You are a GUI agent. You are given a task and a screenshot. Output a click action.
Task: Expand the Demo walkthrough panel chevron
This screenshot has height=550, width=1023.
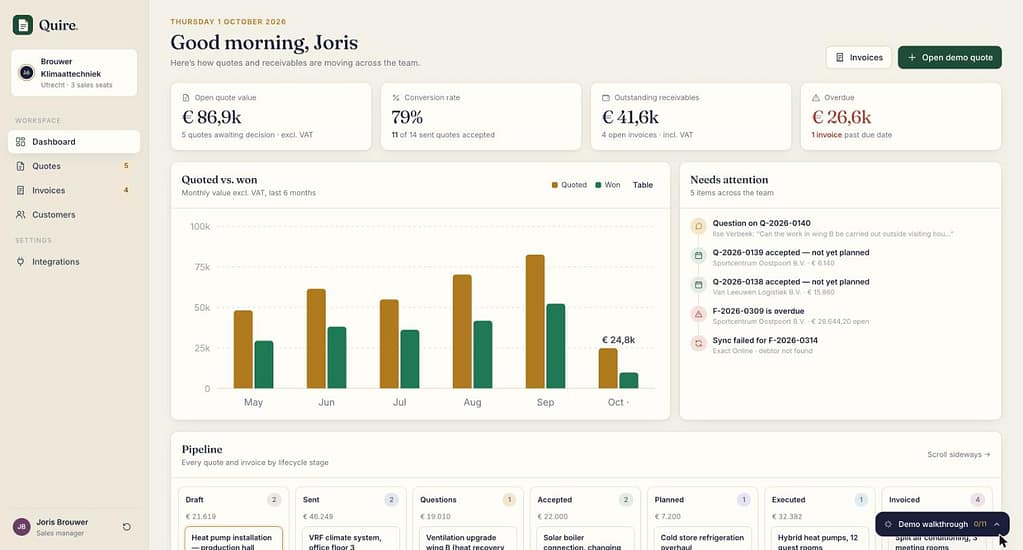tap(997, 524)
